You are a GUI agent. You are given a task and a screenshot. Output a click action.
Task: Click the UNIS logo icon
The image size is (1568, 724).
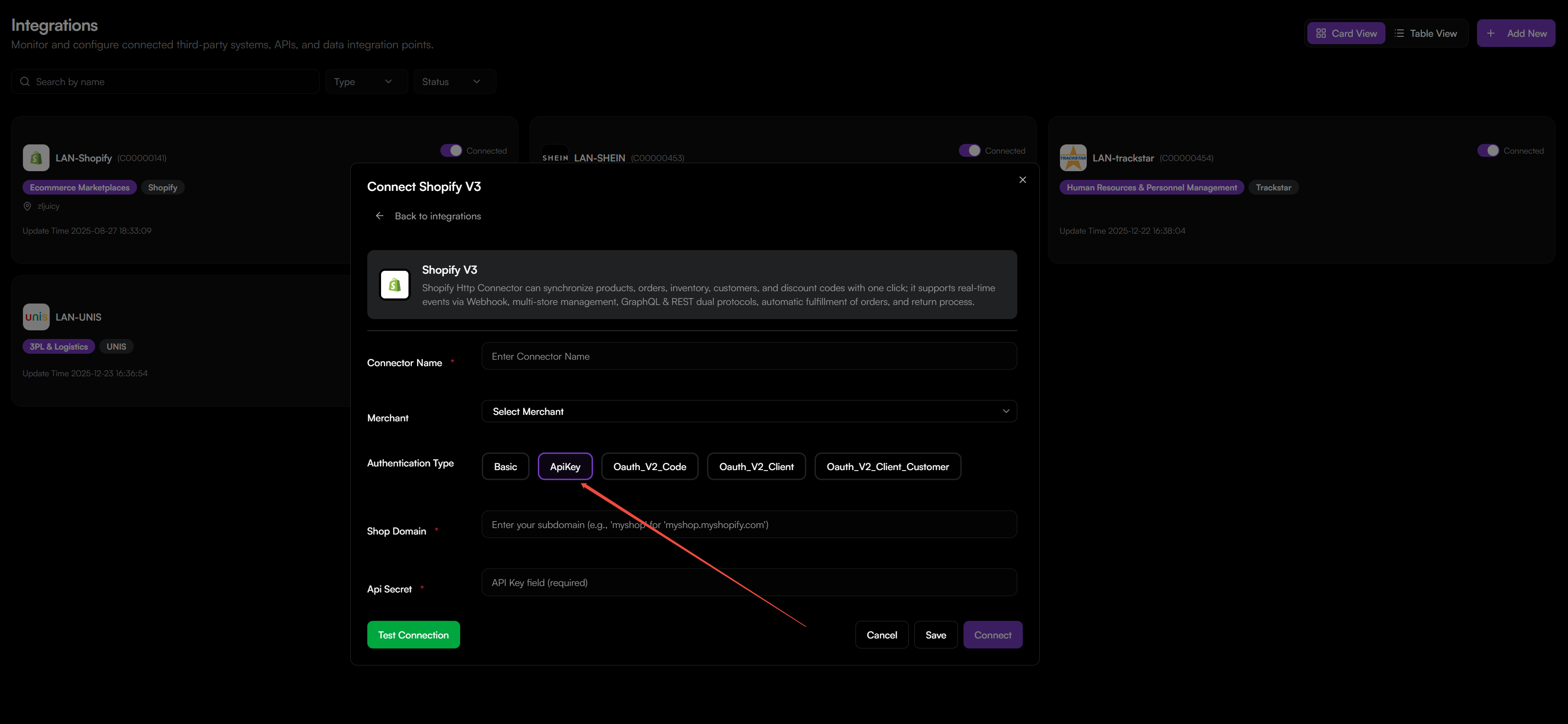click(x=36, y=316)
